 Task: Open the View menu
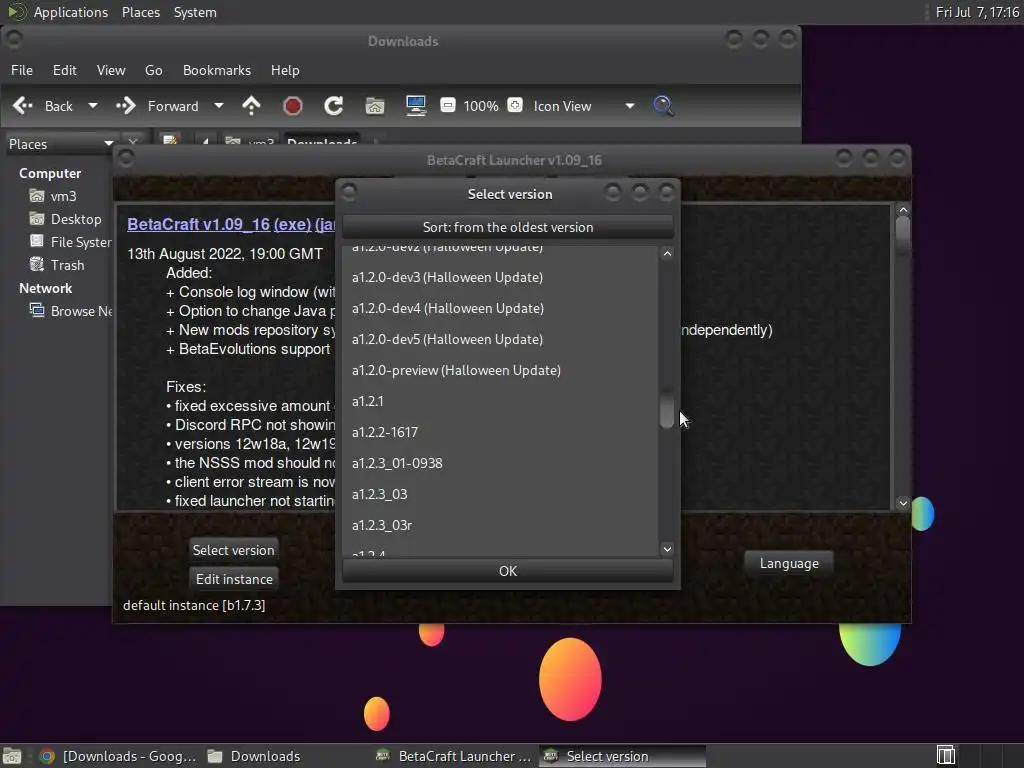pyautogui.click(x=111, y=70)
